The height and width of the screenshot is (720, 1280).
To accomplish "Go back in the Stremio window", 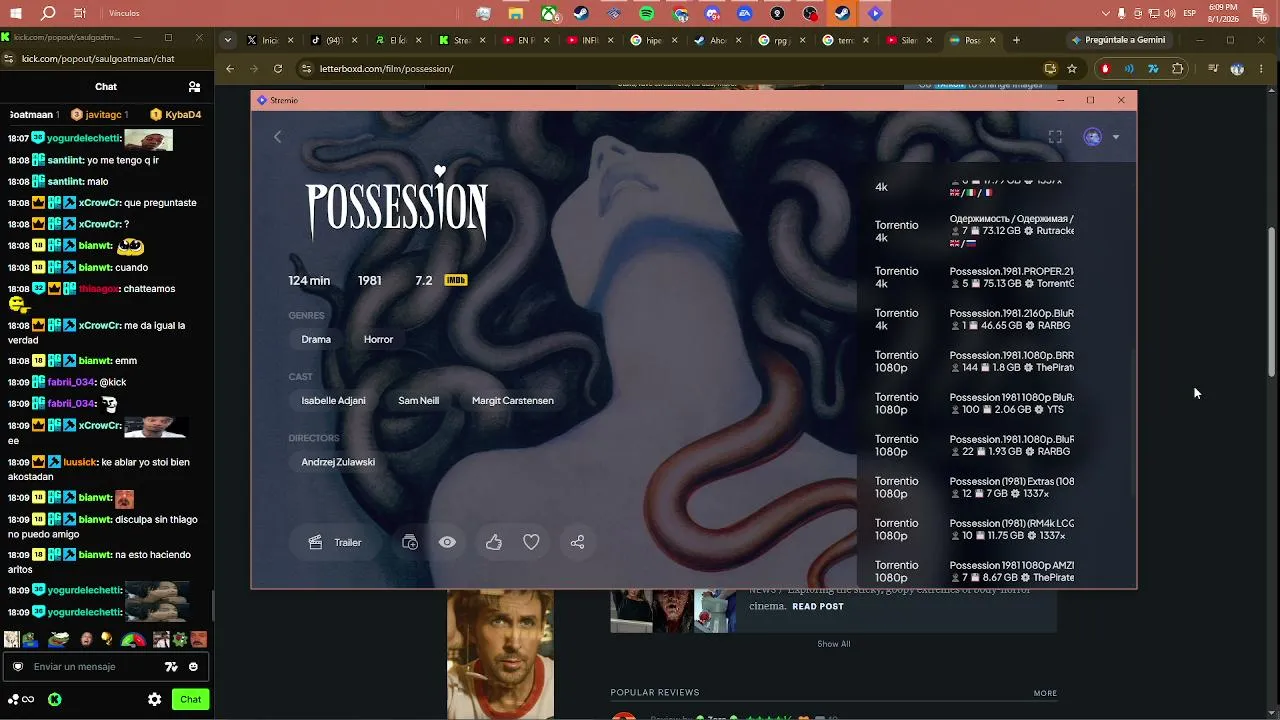I will [278, 137].
